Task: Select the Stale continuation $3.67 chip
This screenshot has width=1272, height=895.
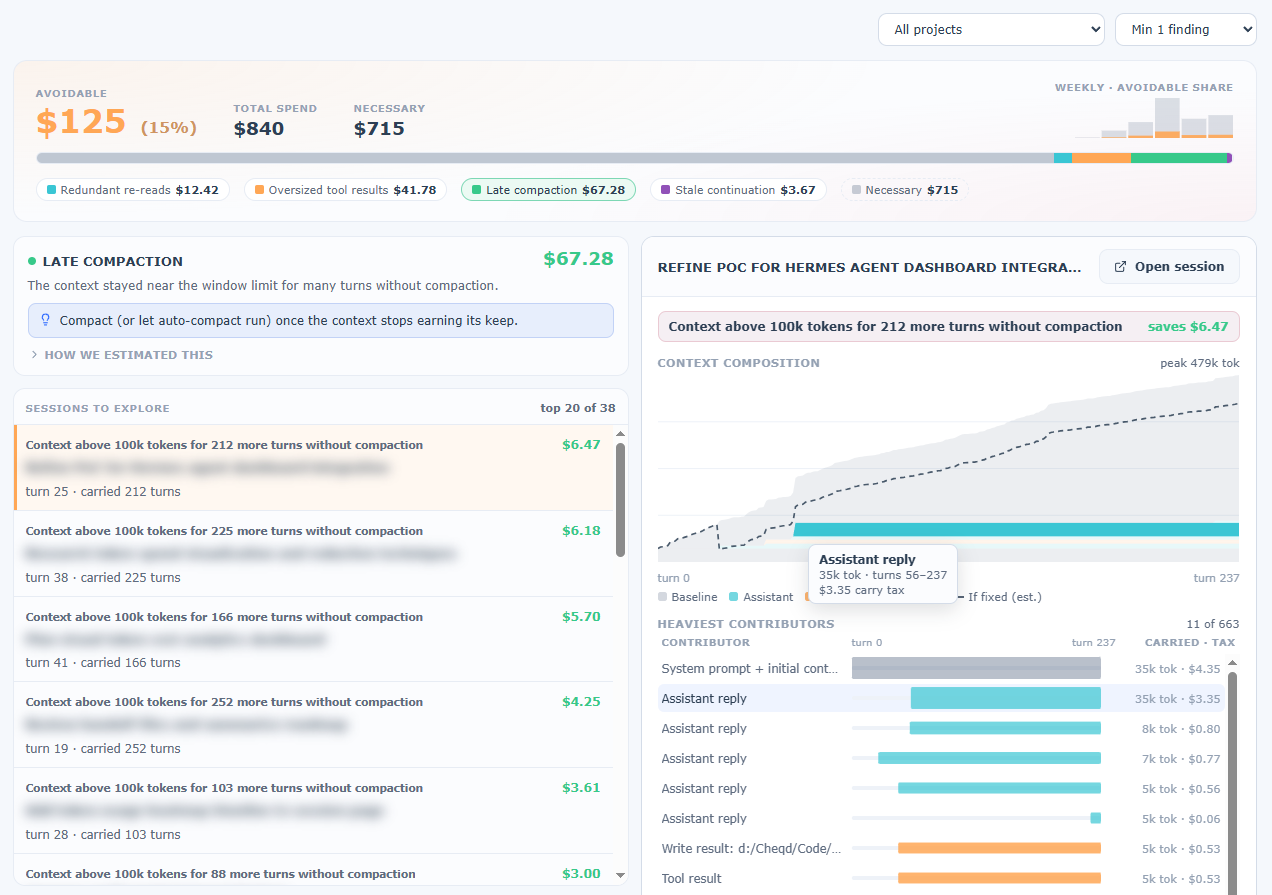Action: click(738, 190)
